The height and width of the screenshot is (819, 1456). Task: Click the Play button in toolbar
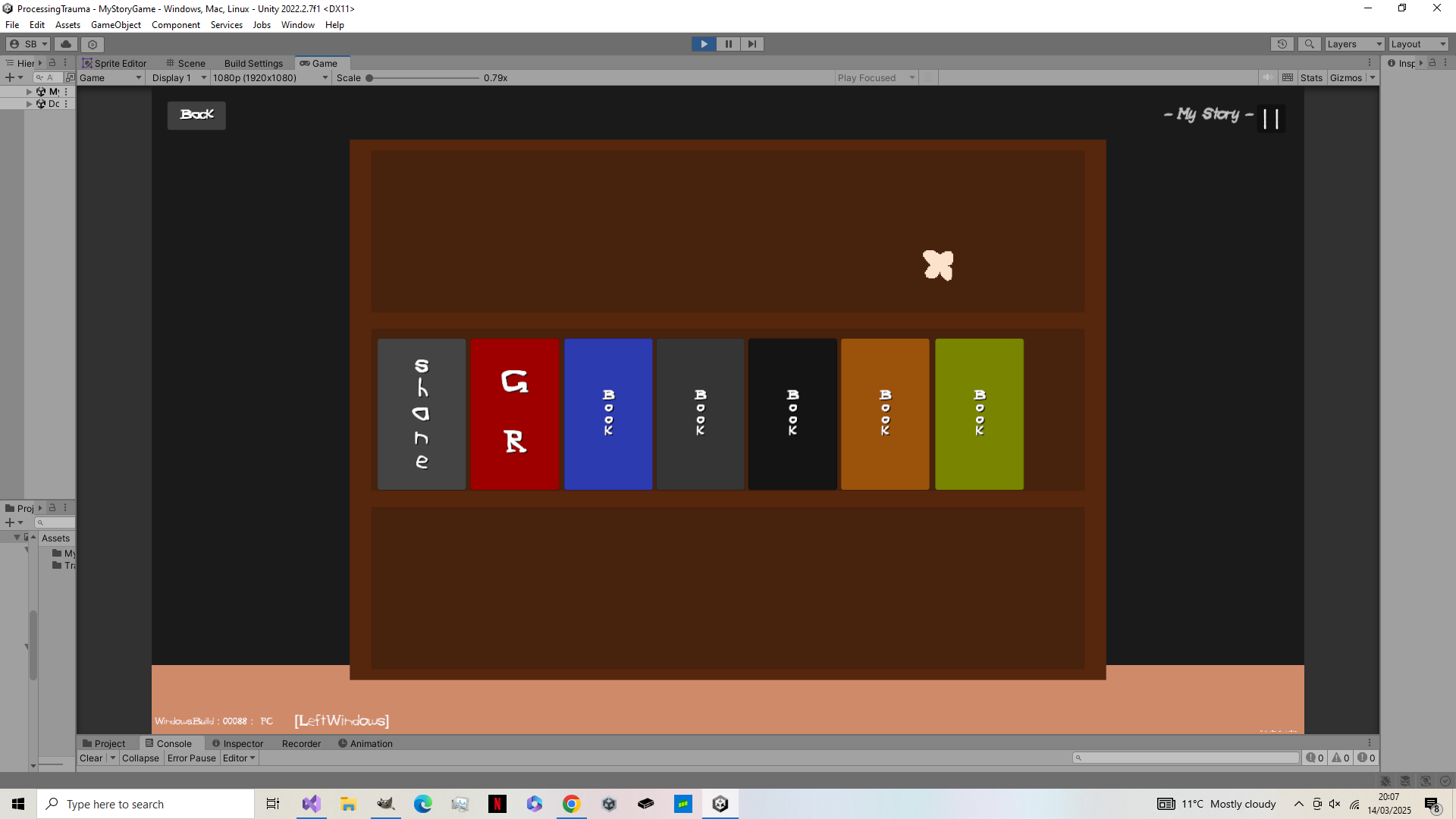704,44
